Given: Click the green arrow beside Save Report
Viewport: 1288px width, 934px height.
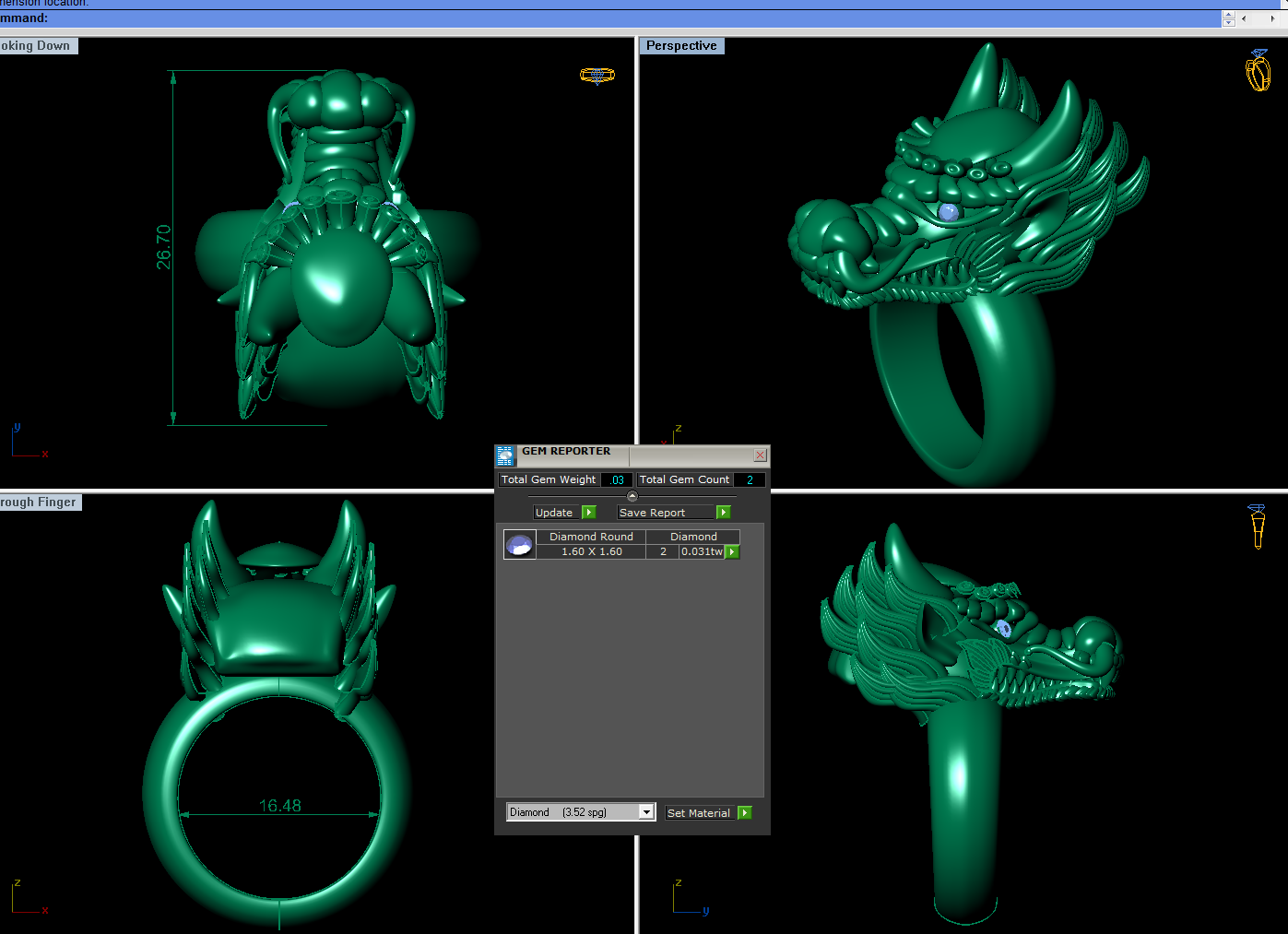Looking at the screenshot, I should [x=724, y=513].
